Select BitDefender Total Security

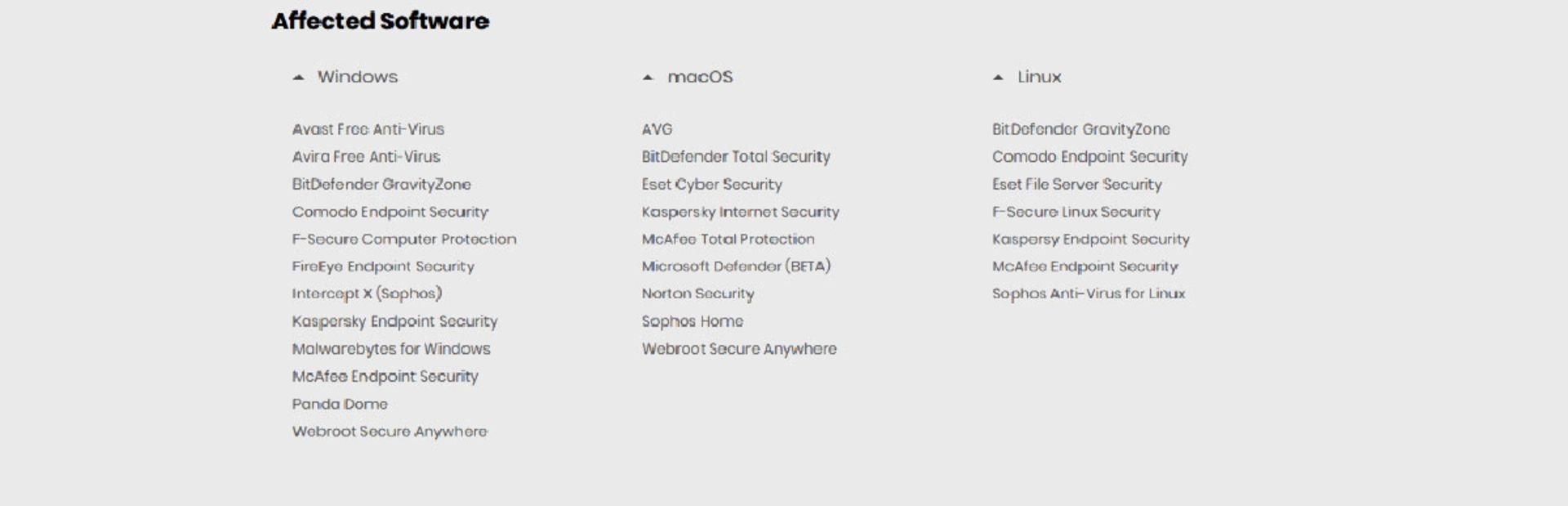(736, 157)
